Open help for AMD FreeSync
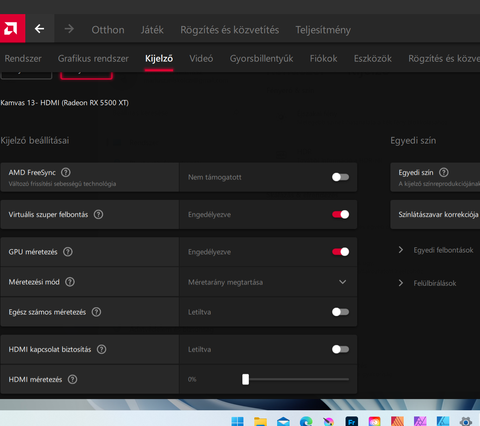The image size is (480, 426). pos(66,172)
